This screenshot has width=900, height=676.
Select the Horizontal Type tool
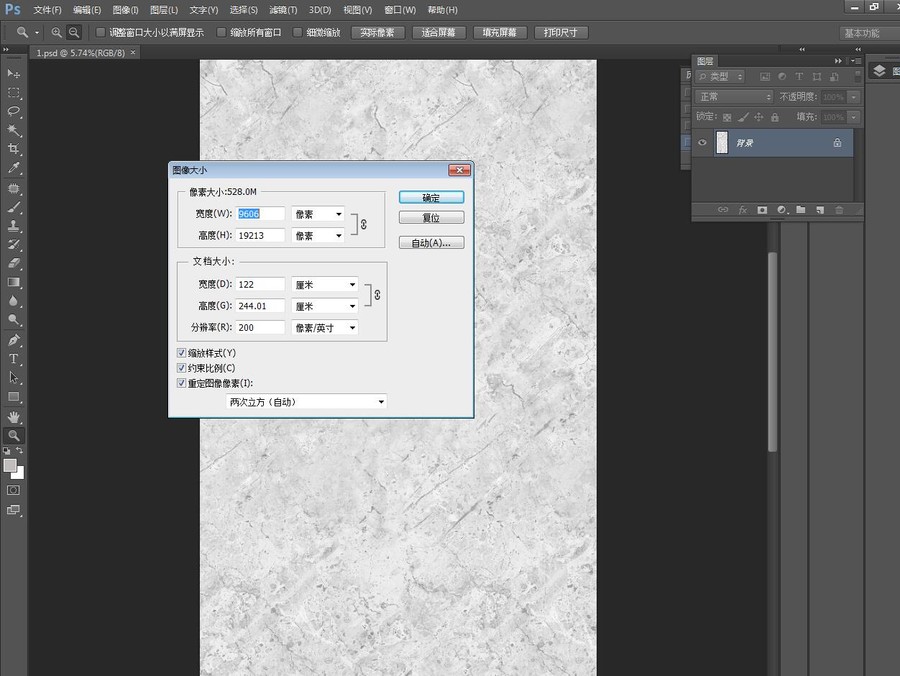[13, 359]
